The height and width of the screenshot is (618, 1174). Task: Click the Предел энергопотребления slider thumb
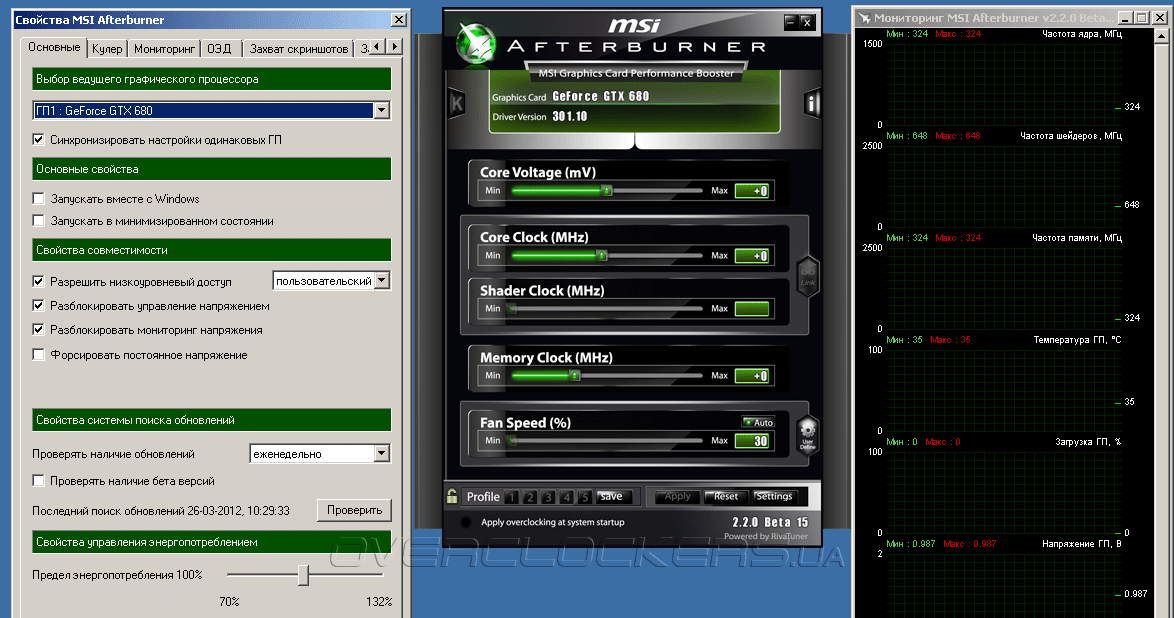303,575
